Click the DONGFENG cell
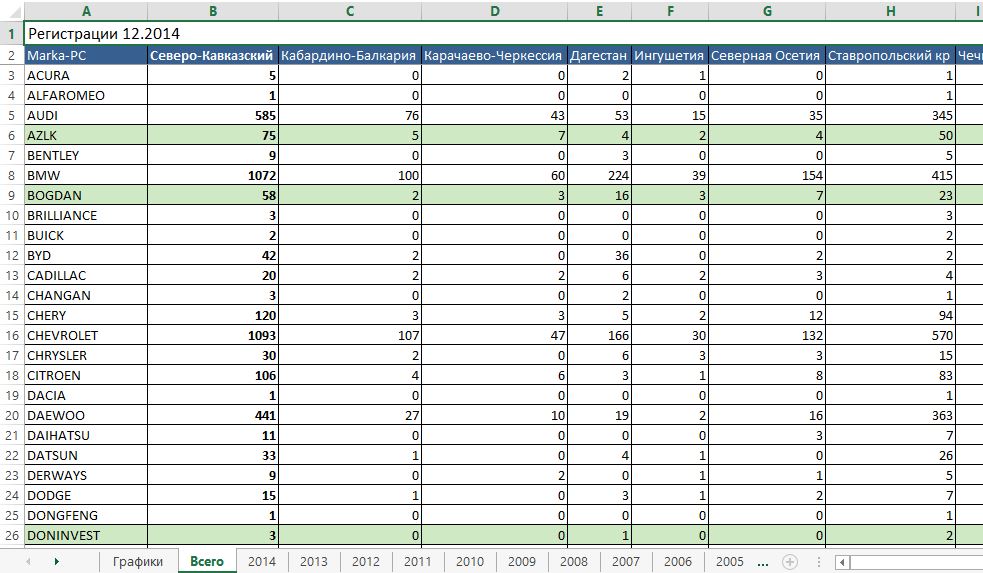The width and height of the screenshot is (983, 573). (x=86, y=515)
